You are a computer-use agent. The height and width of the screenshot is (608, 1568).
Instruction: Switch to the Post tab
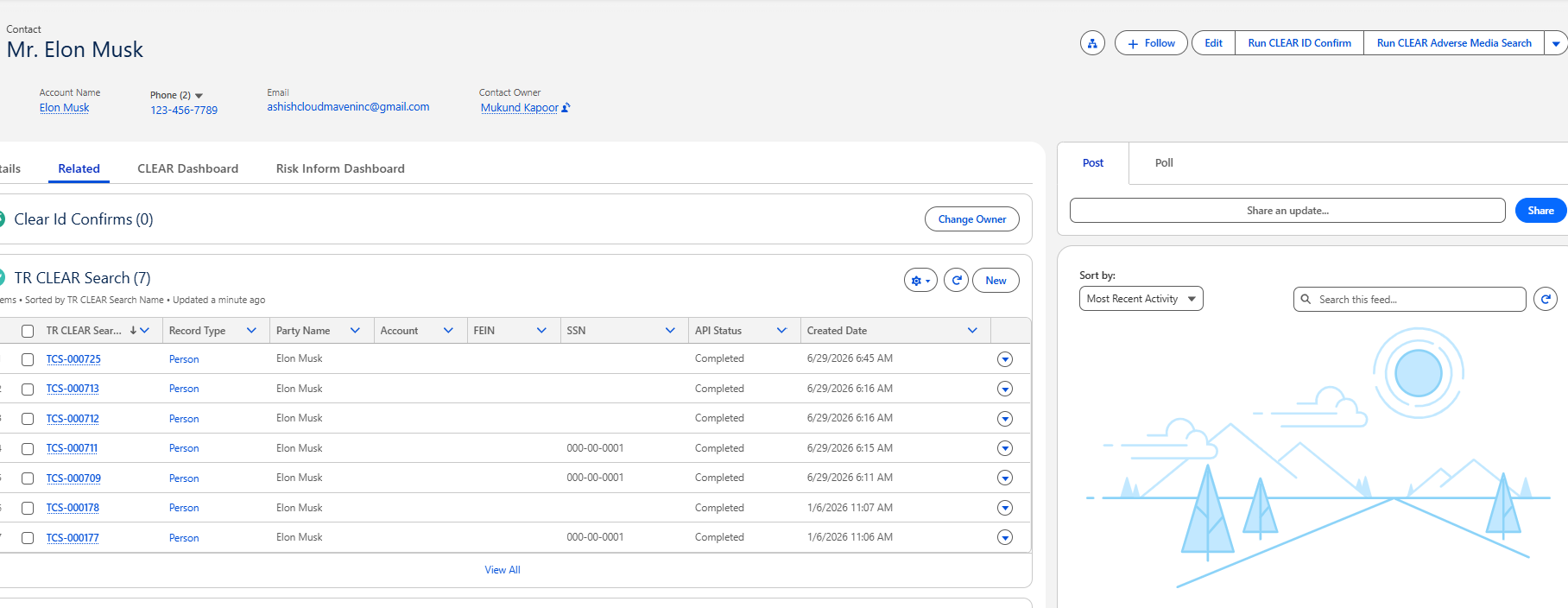pyautogui.click(x=1092, y=163)
